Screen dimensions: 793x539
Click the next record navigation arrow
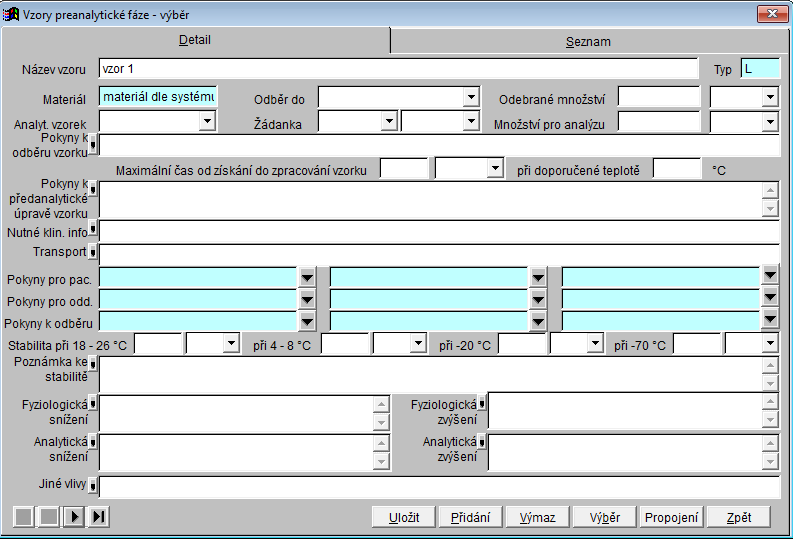(x=73, y=516)
